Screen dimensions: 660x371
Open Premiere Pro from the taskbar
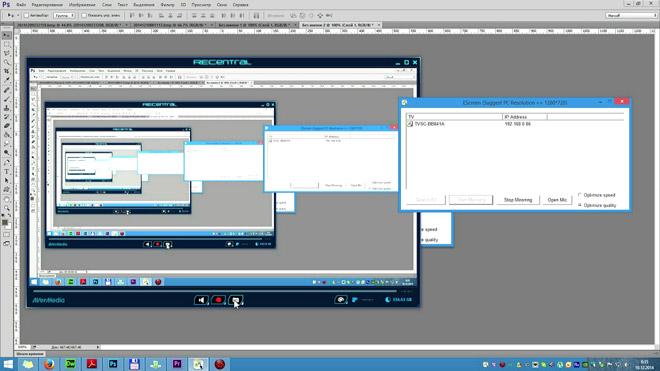click(177, 364)
